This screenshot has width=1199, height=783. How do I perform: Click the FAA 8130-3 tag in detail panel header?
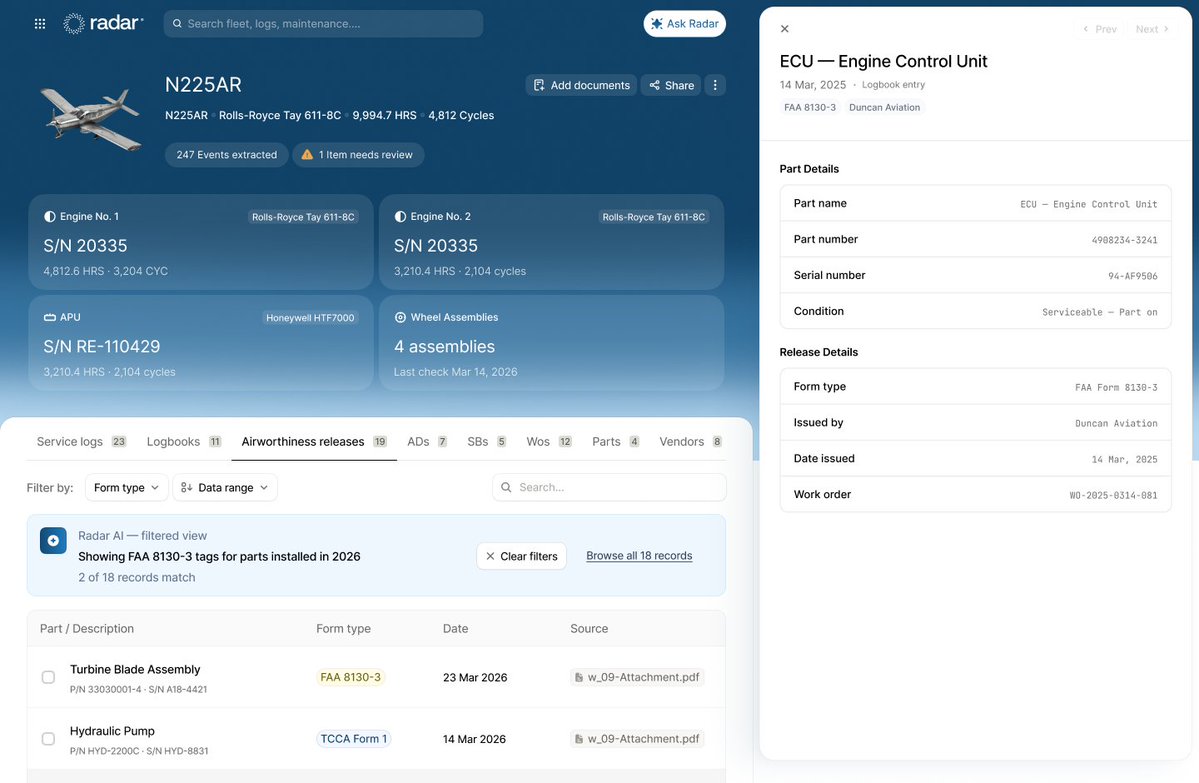tap(810, 107)
